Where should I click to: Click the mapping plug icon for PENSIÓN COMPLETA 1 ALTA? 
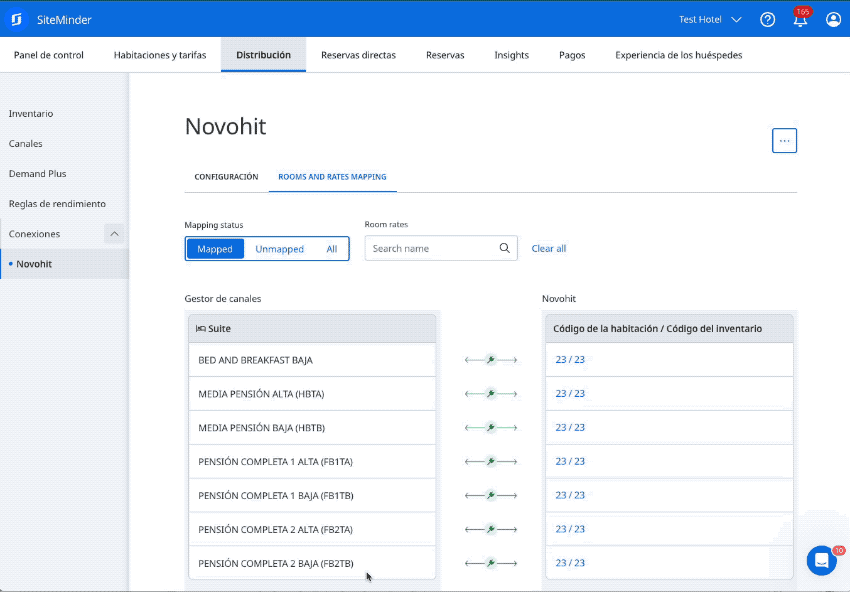pyautogui.click(x=491, y=461)
